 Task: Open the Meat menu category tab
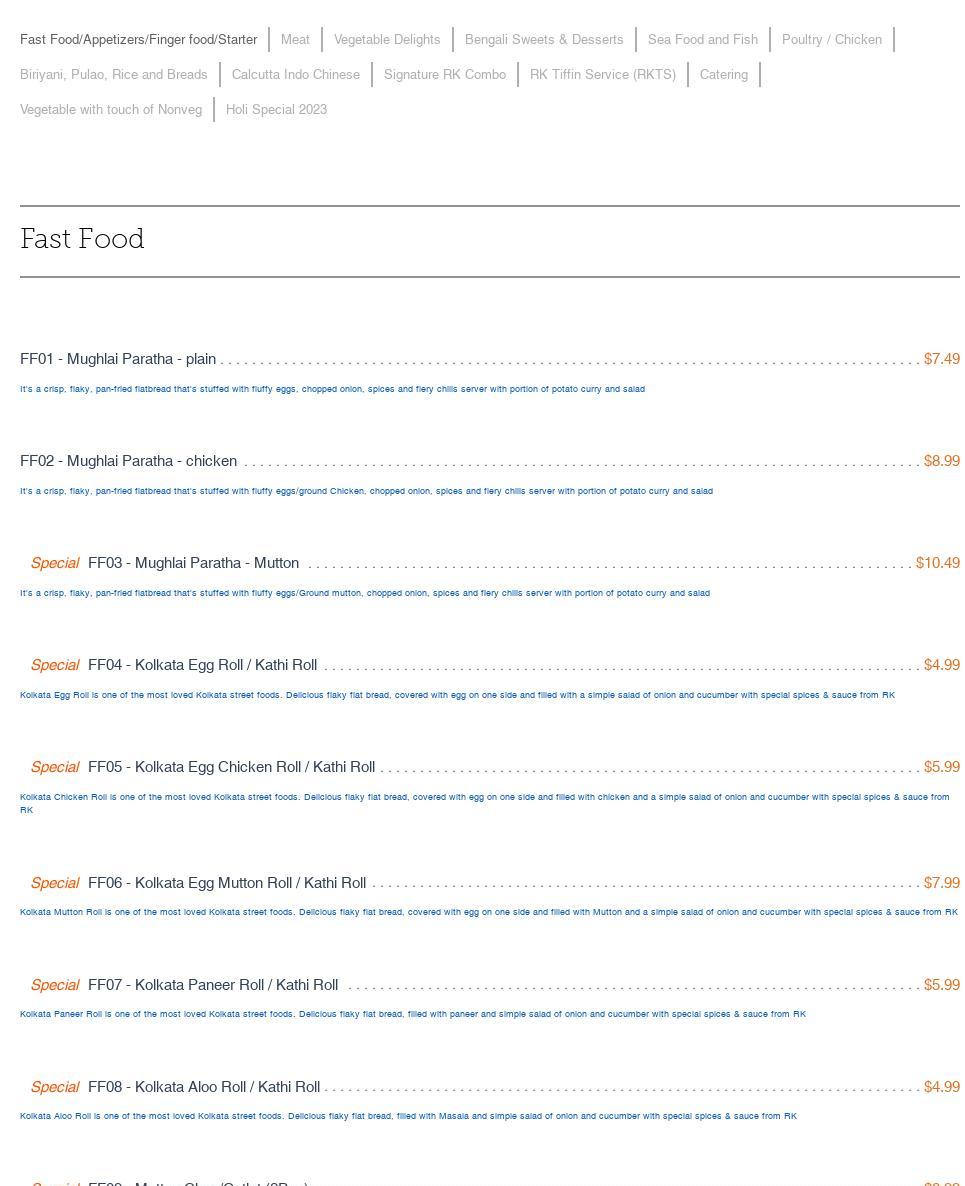point(295,40)
